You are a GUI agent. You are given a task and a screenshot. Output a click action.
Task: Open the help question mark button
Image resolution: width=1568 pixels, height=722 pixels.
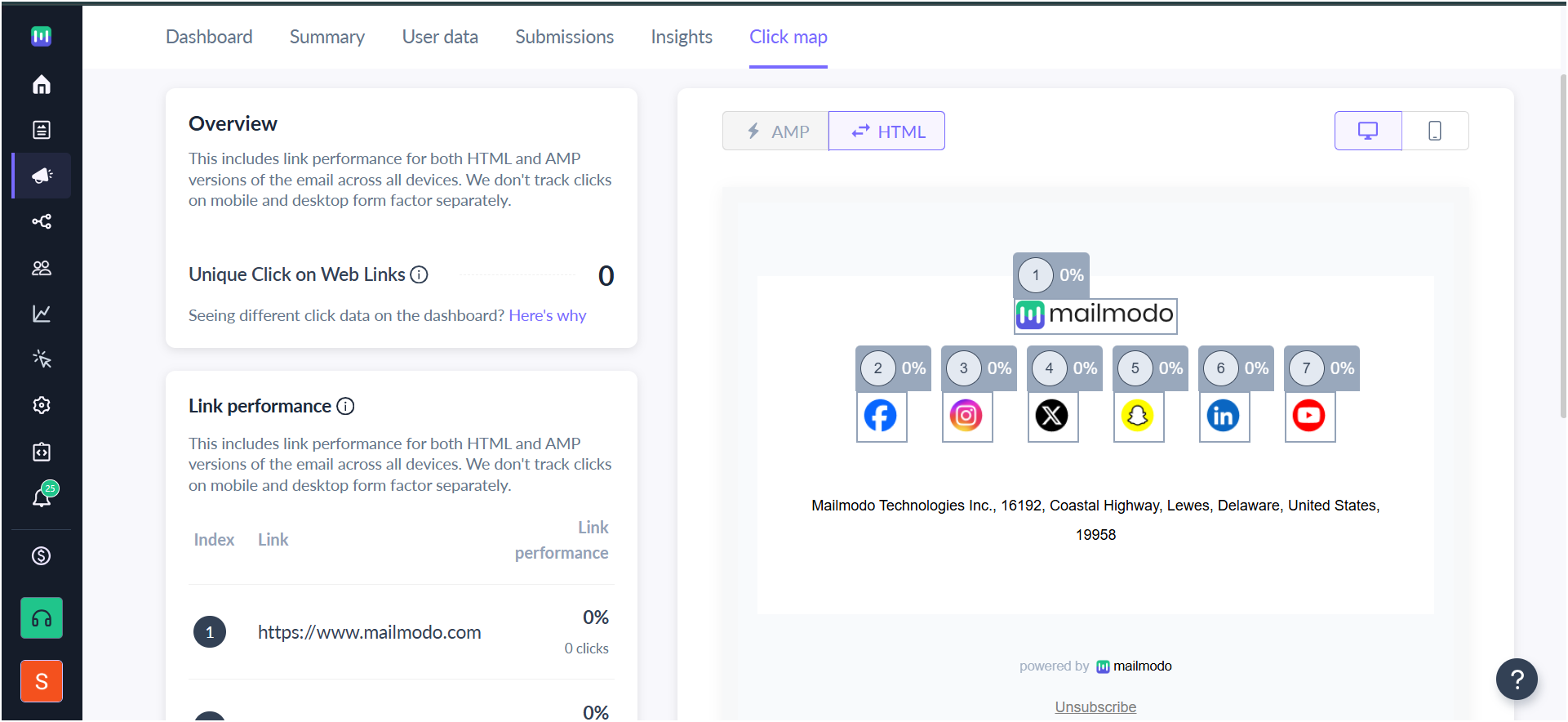click(x=1517, y=679)
